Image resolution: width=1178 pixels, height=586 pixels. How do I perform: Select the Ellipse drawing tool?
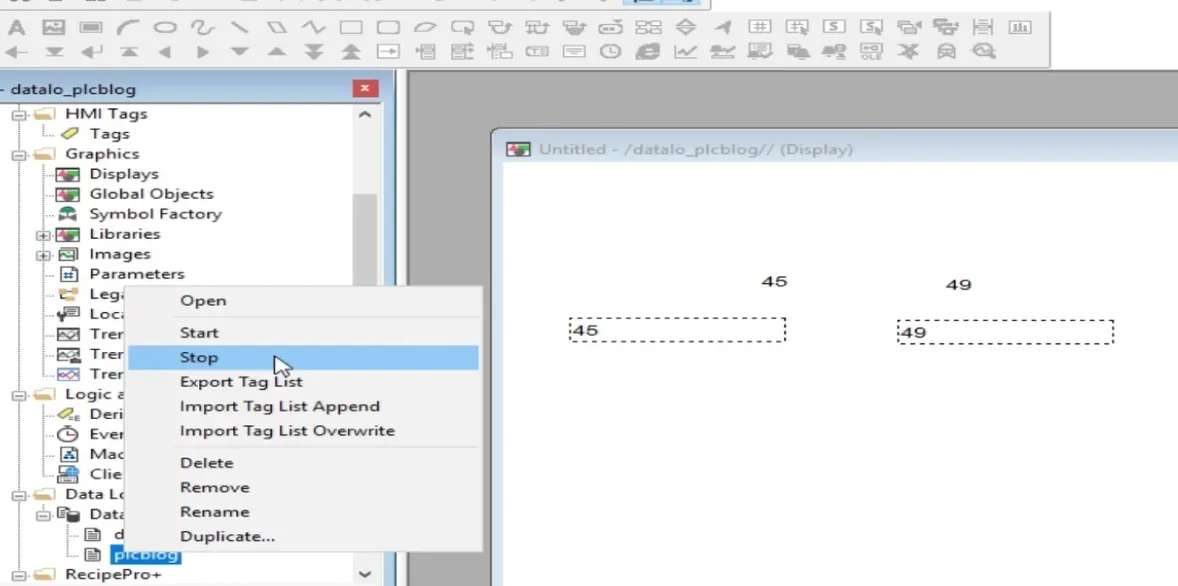coord(165,28)
